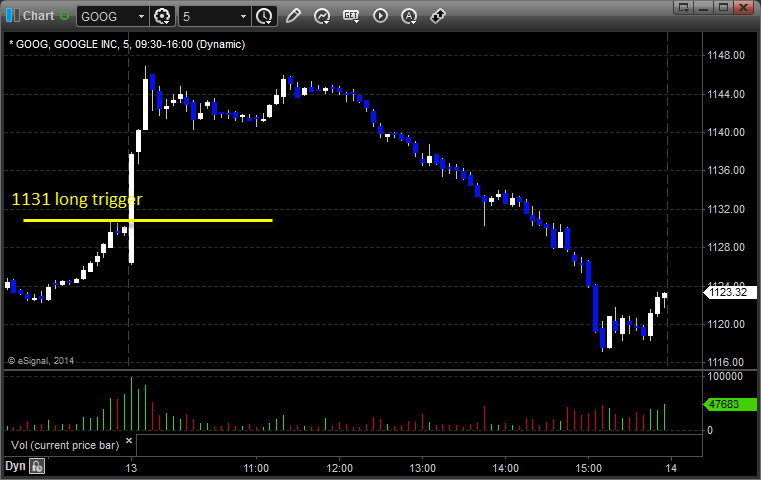Minimize the chart window
761x480 pixels.
click(x=704, y=7)
